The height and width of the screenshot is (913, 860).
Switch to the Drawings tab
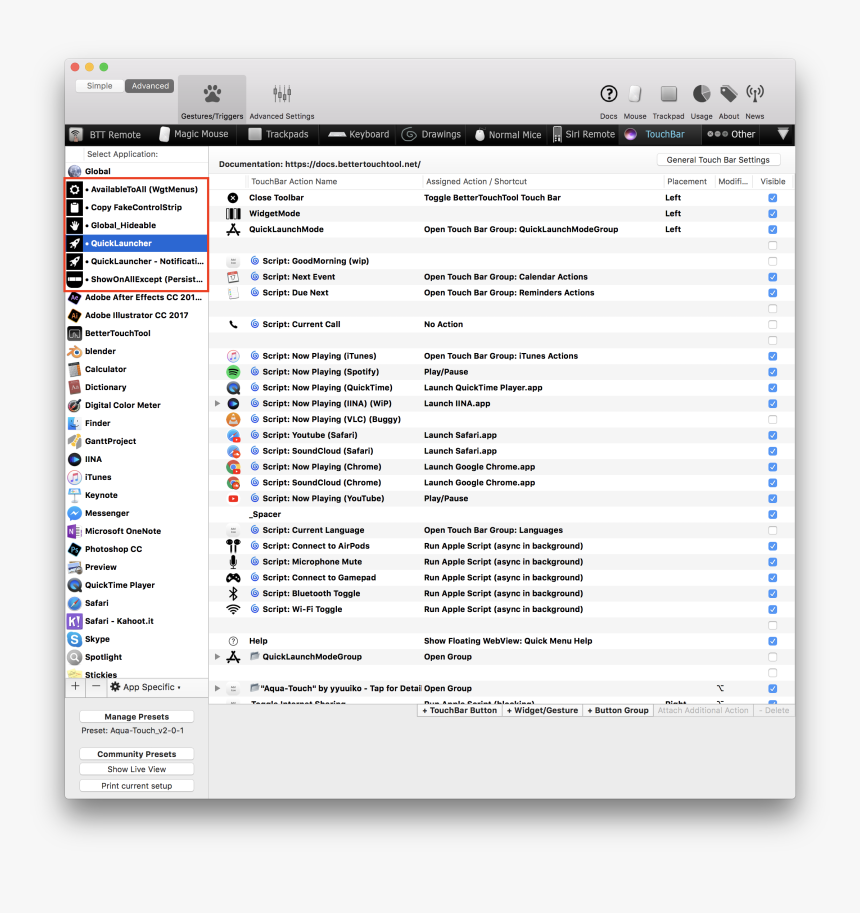point(431,135)
